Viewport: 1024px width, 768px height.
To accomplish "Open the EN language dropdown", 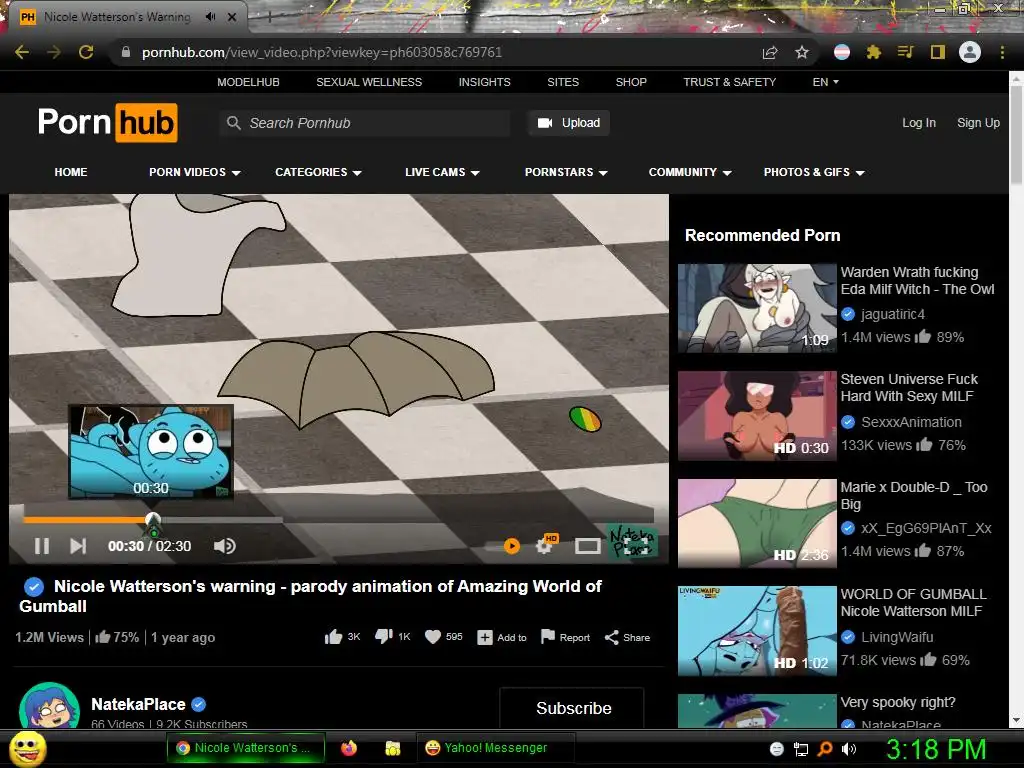I will click(x=825, y=82).
